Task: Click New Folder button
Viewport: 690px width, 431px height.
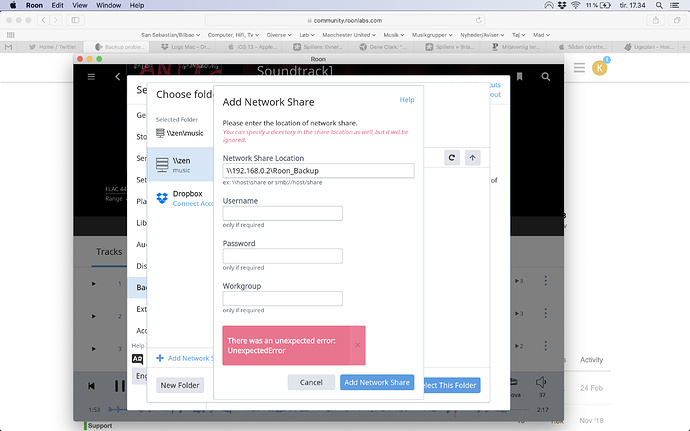Action: (x=180, y=385)
